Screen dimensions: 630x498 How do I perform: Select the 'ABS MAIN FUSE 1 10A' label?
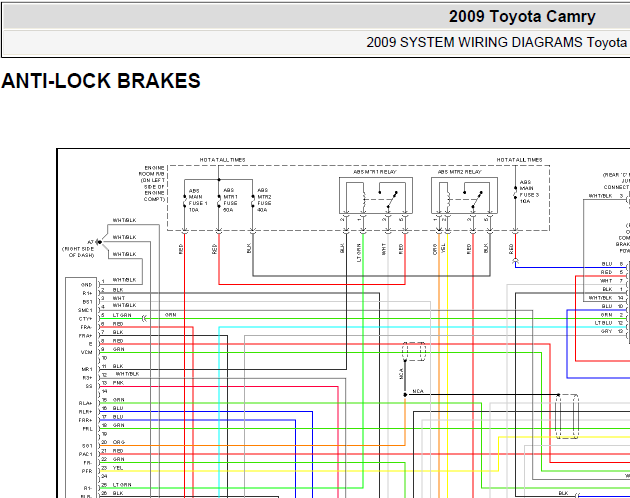click(198, 200)
